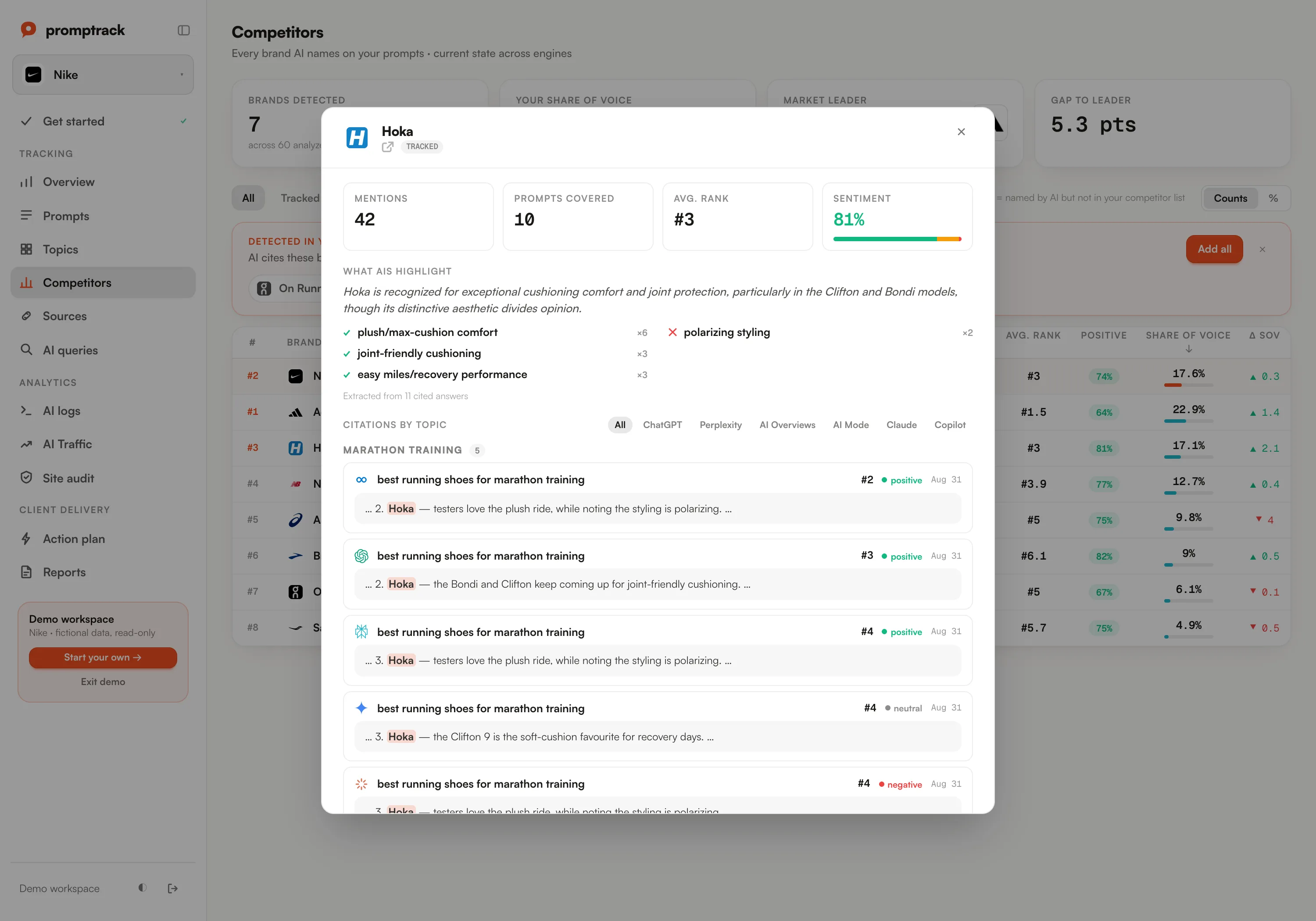Select the All engine filter
This screenshot has height=921, width=1316.
tap(620, 425)
